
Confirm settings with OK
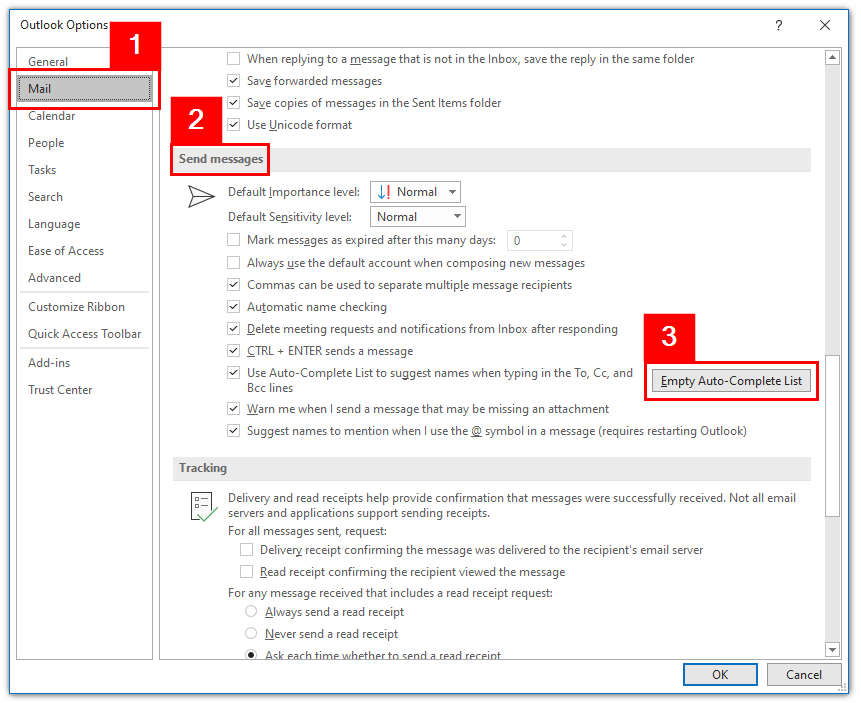719,674
